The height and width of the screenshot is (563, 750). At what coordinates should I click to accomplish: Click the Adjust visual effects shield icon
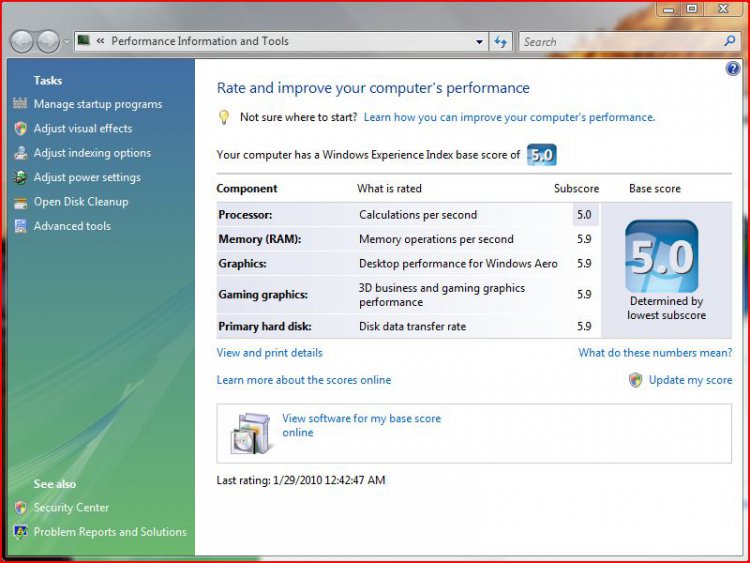tap(20, 128)
